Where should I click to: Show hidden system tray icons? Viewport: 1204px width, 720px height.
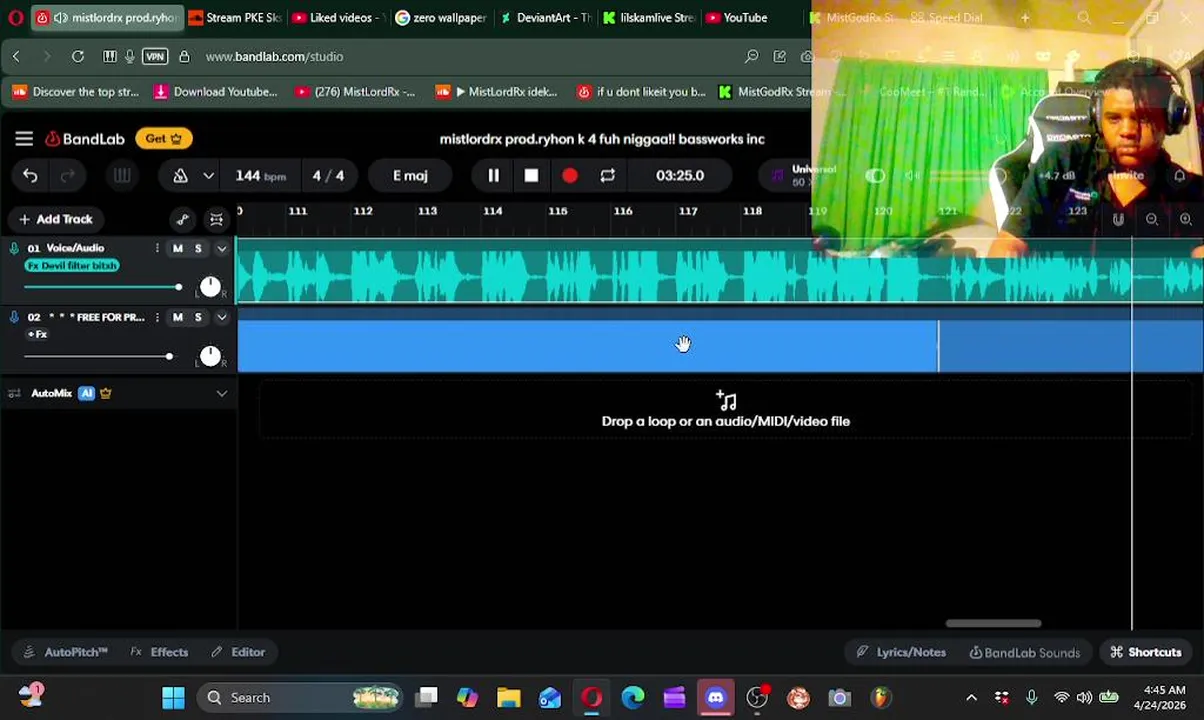coord(971,698)
